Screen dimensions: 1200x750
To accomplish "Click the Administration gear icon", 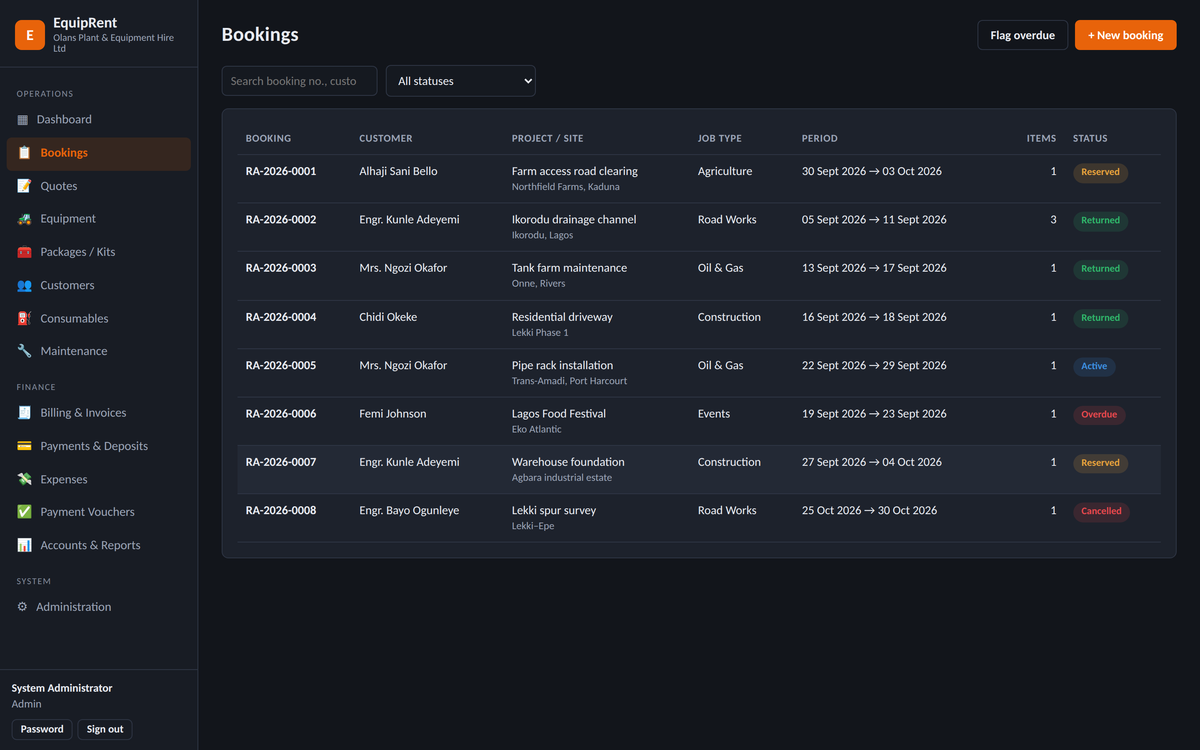I will pyautogui.click(x=23, y=607).
